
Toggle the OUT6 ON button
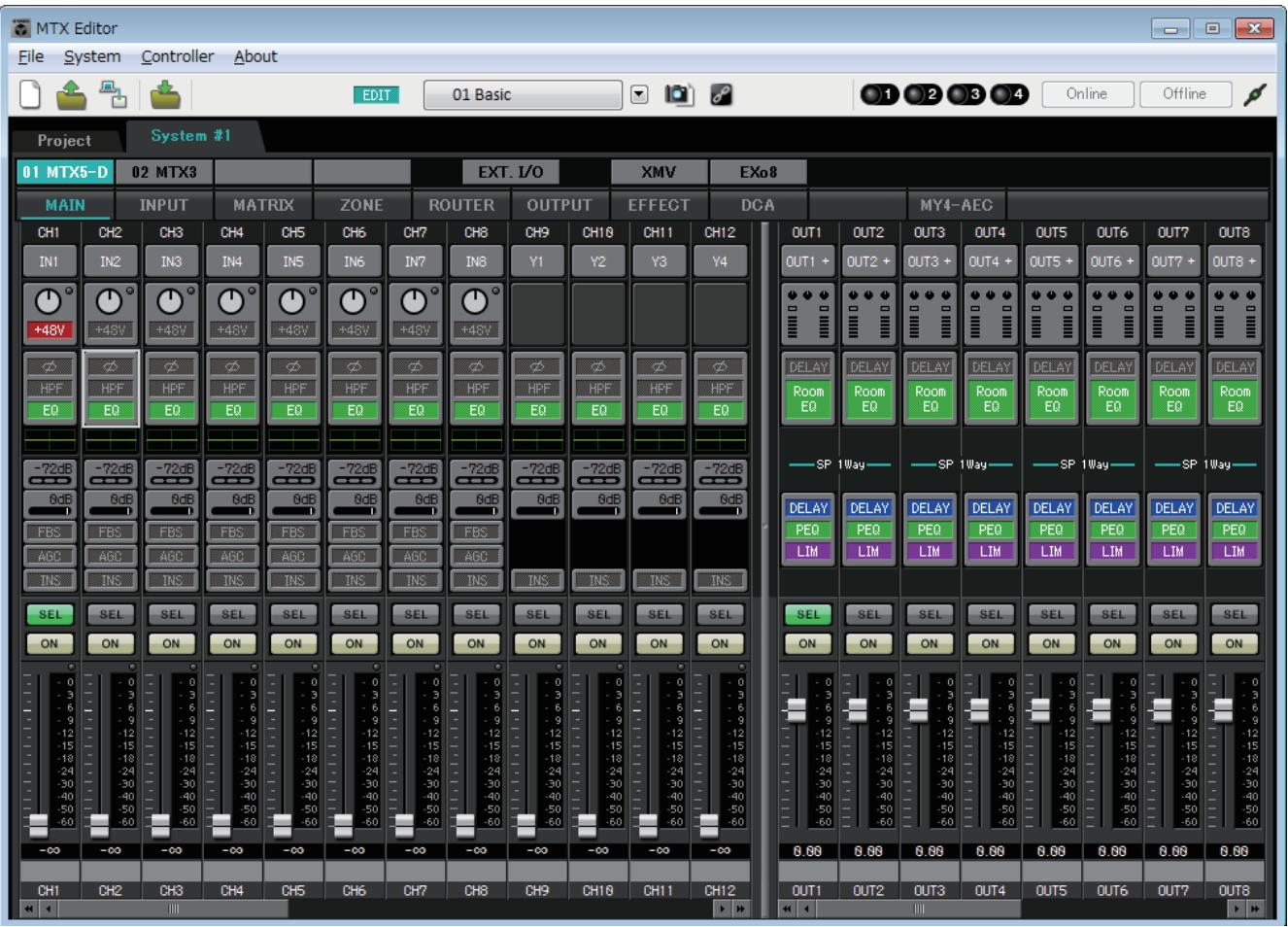(1112, 643)
